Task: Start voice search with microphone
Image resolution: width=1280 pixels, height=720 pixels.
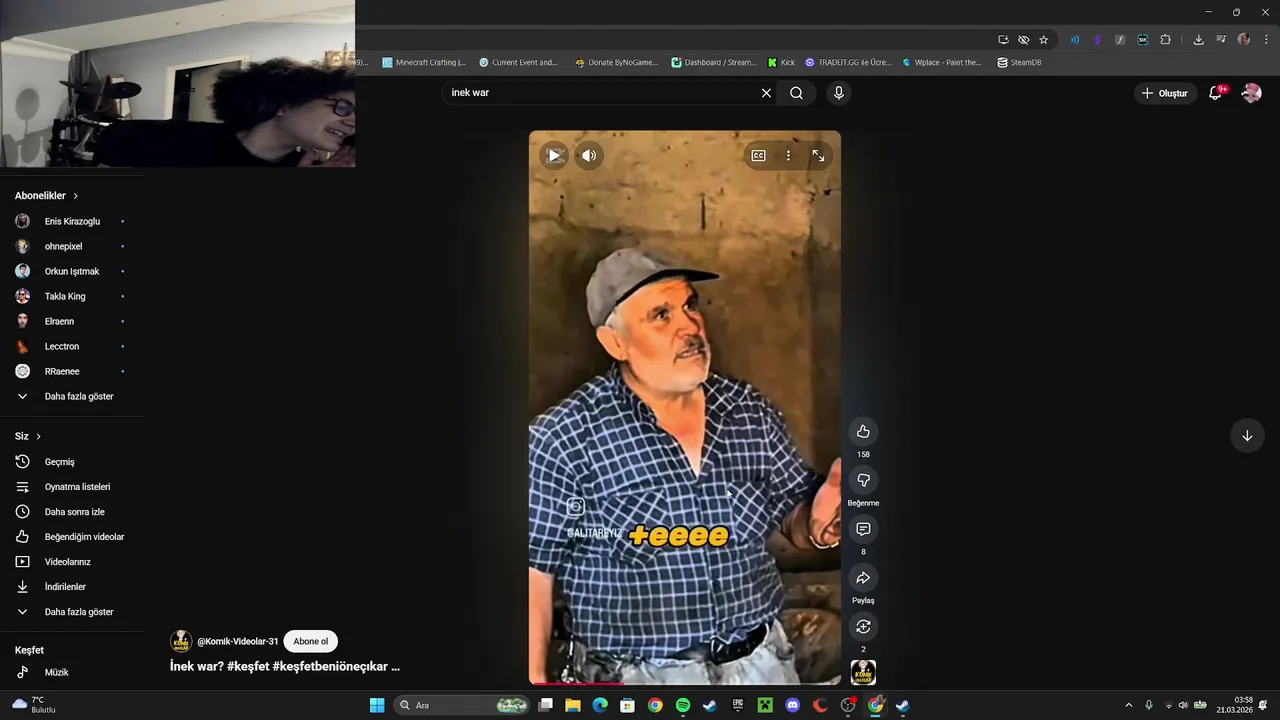Action: tap(838, 93)
